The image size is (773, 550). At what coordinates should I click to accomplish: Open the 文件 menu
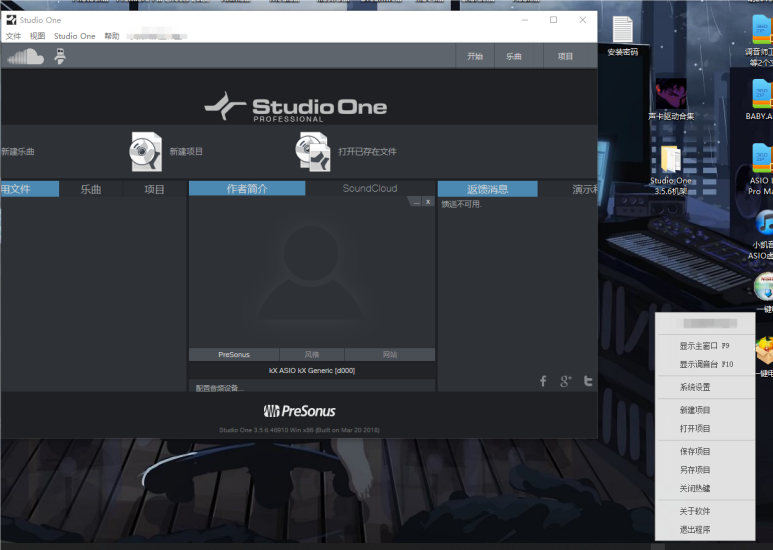click(13, 36)
